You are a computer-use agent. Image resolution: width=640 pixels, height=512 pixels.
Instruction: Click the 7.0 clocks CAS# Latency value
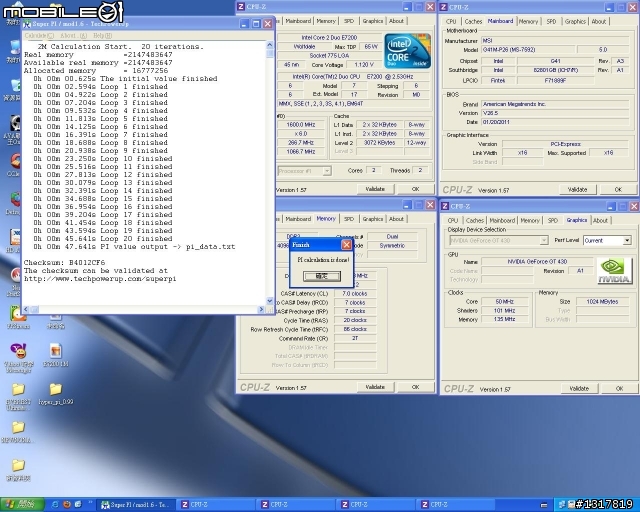pyautogui.click(x=355, y=294)
